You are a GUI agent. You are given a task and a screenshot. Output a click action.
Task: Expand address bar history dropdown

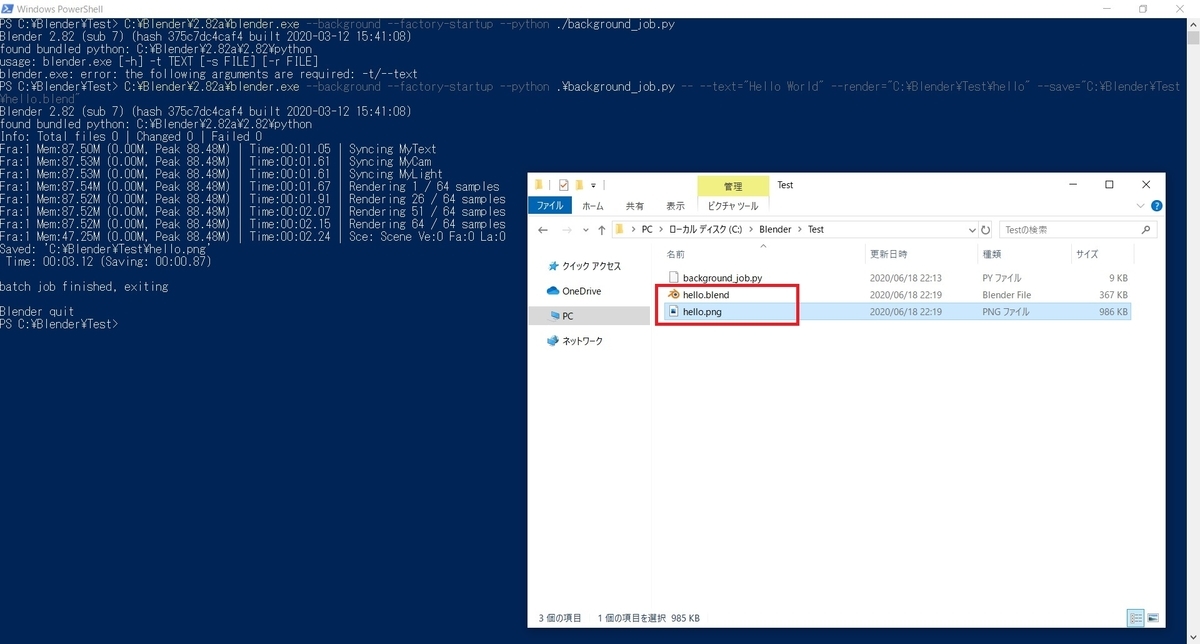coord(972,229)
